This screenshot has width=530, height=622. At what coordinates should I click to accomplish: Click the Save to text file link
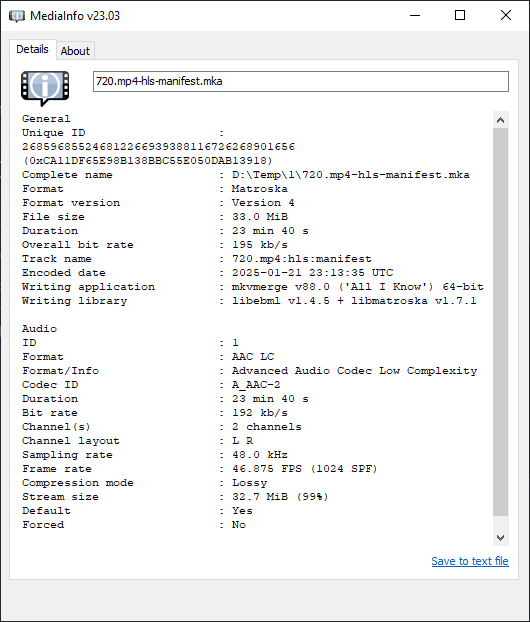tap(470, 561)
